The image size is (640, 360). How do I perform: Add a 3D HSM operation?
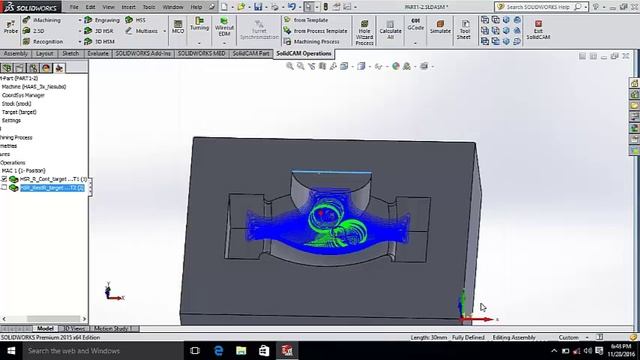tap(100, 42)
